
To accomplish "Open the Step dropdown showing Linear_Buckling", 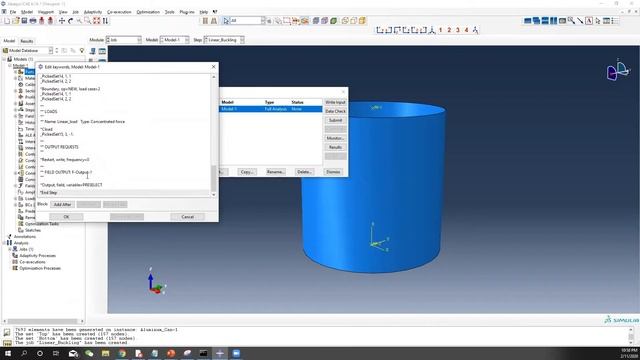I will 224,40.
